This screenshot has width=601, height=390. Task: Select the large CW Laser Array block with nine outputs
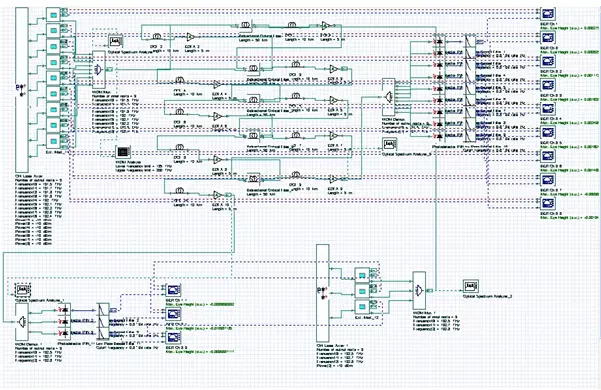click(22, 90)
